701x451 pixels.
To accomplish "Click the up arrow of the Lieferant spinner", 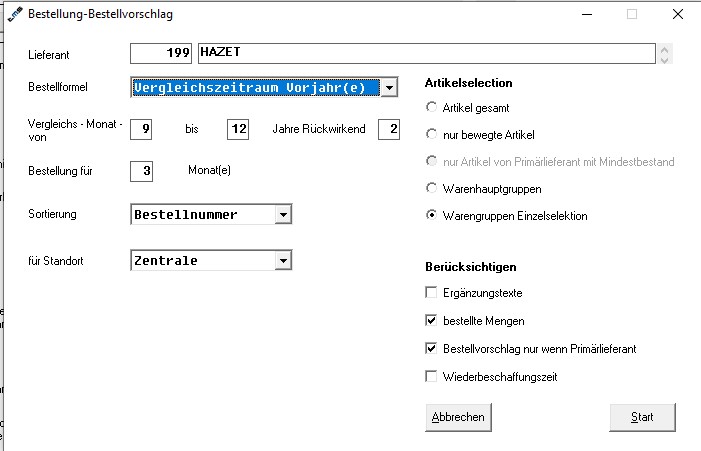I will tap(664, 50).
